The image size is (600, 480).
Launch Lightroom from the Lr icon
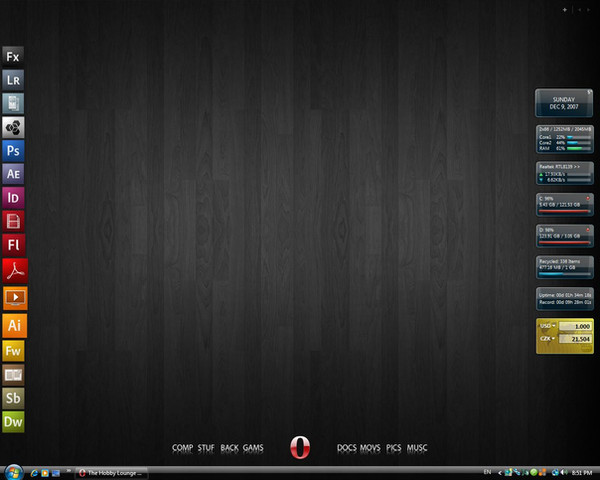coord(13,80)
